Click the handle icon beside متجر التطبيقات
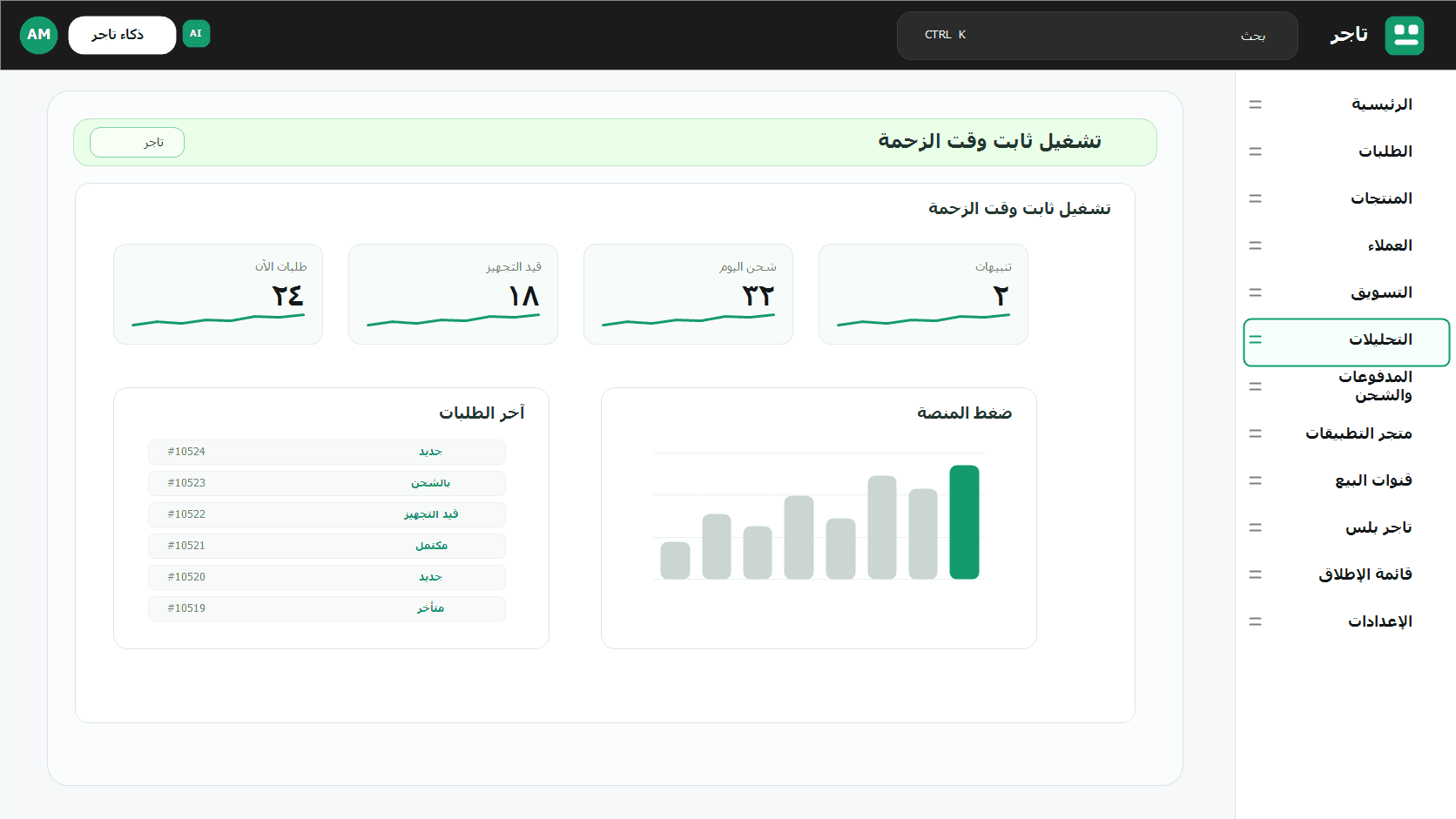The width and height of the screenshot is (1456, 819). 1255,433
